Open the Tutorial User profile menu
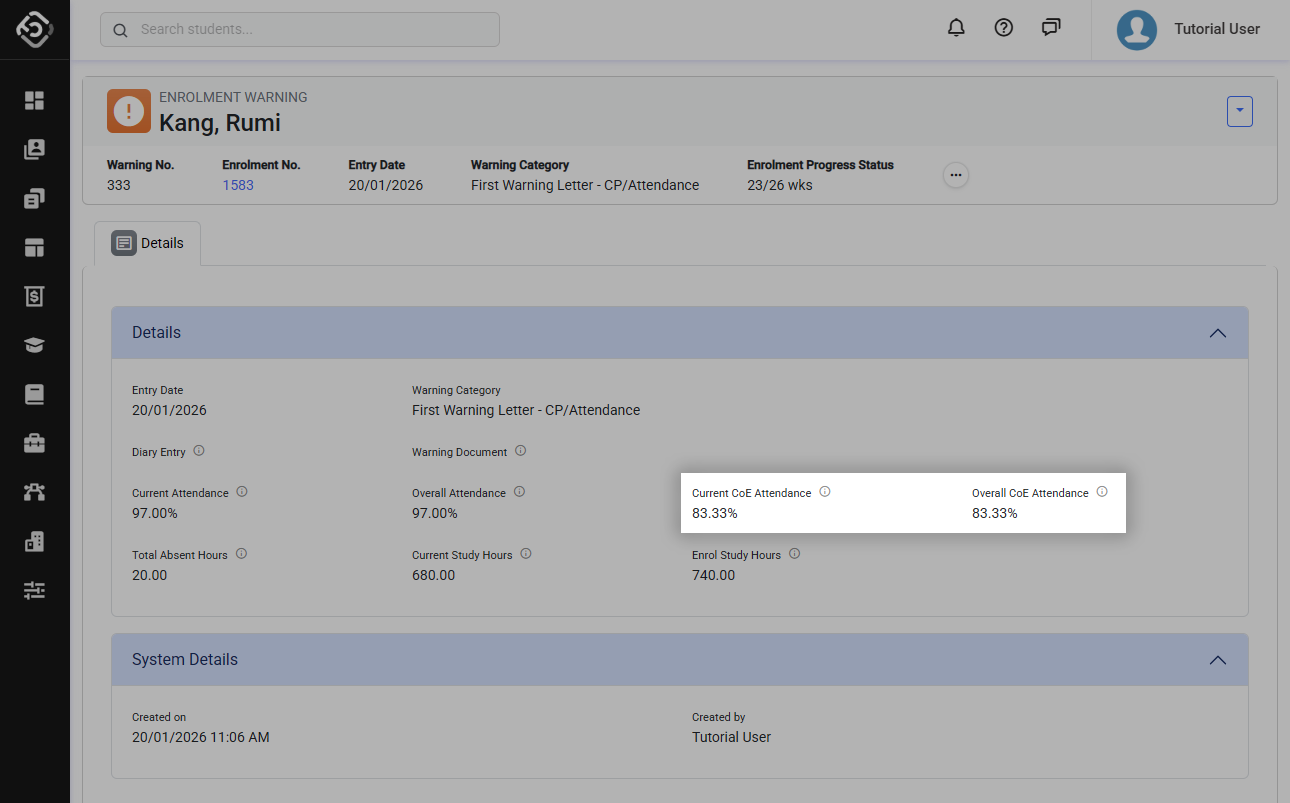 click(x=1190, y=29)
